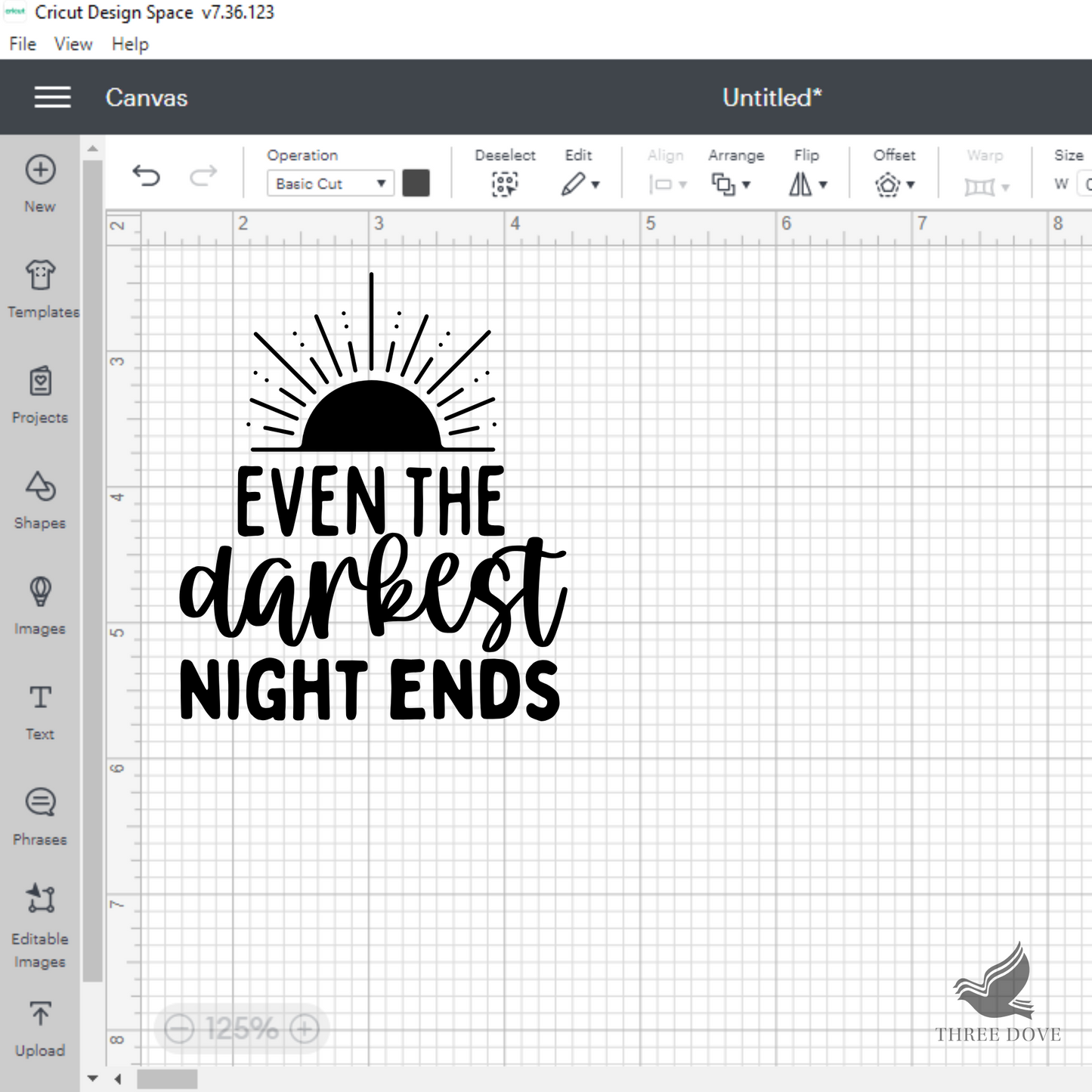Screen dimensions: 1092x1092
Task: Click the sidebar scroll-down arrow
Action: (92, 1078)
